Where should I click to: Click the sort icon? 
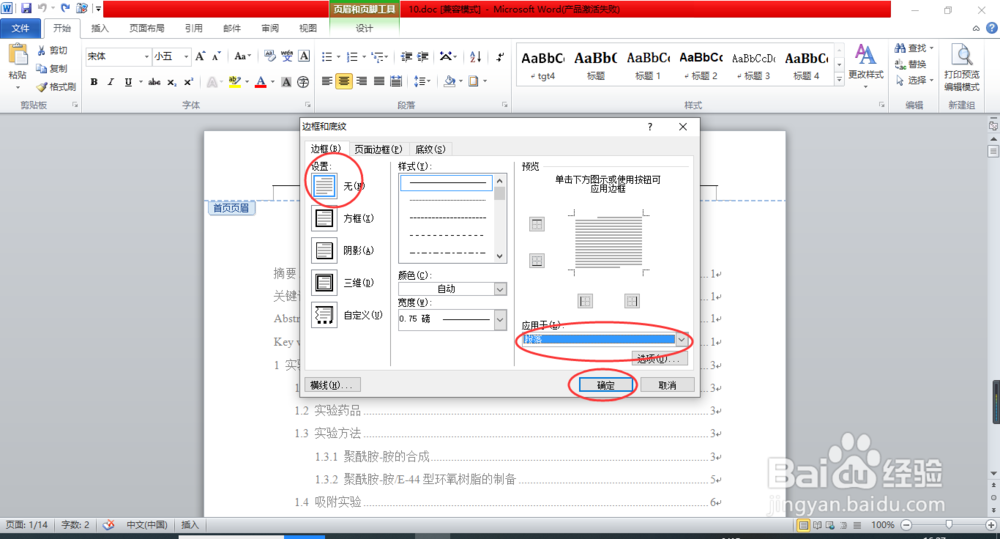[475, 57]
